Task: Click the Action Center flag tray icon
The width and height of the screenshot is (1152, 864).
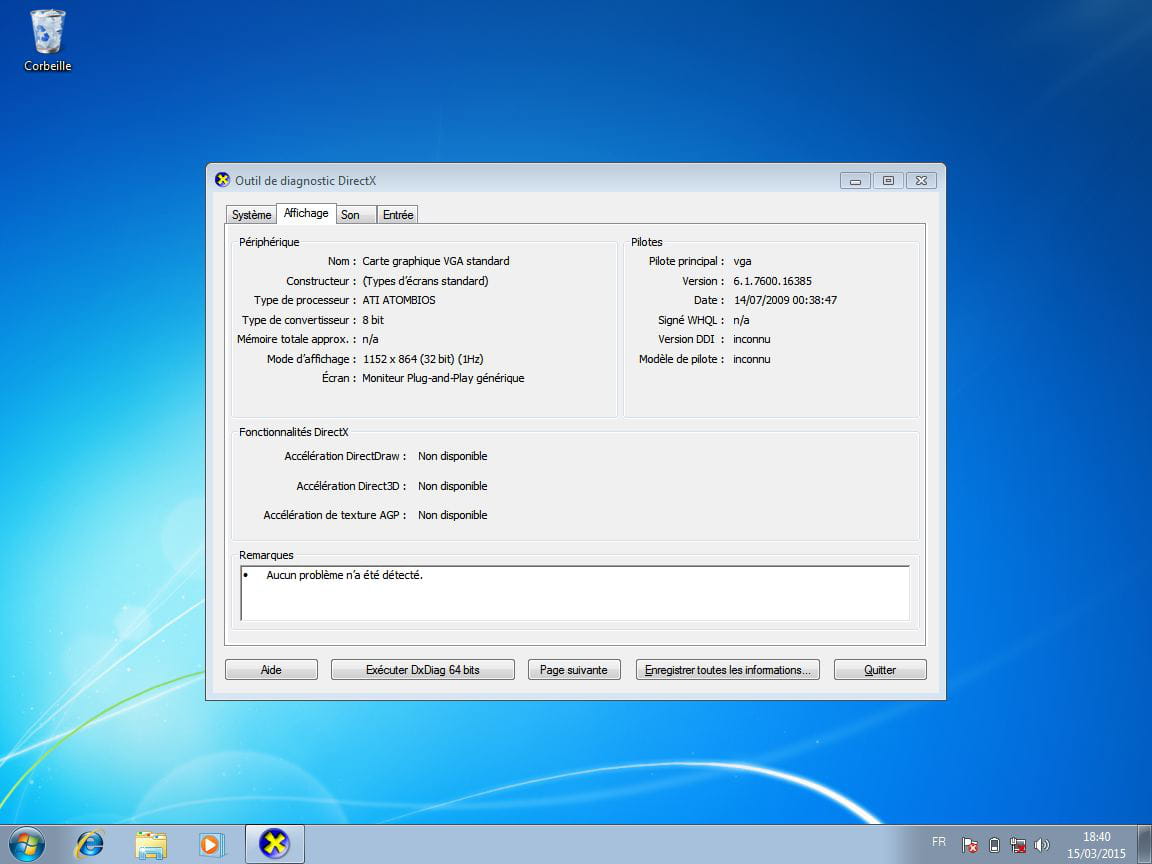Action: (x=970, y=845)
